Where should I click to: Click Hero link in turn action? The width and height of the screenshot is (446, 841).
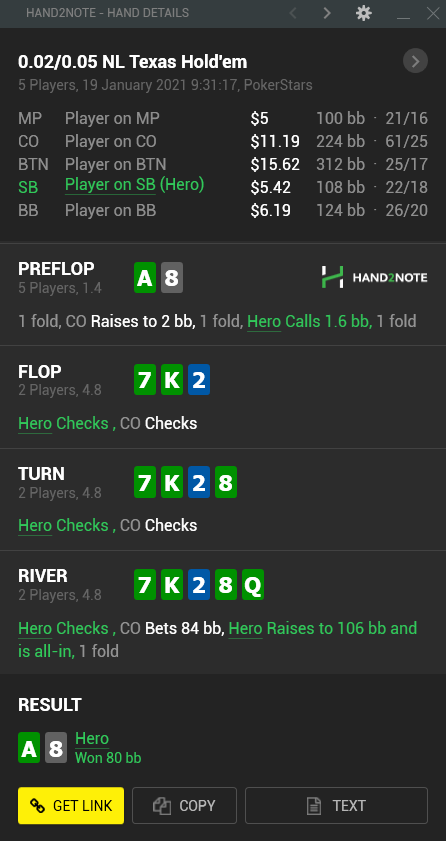(35, 525)
